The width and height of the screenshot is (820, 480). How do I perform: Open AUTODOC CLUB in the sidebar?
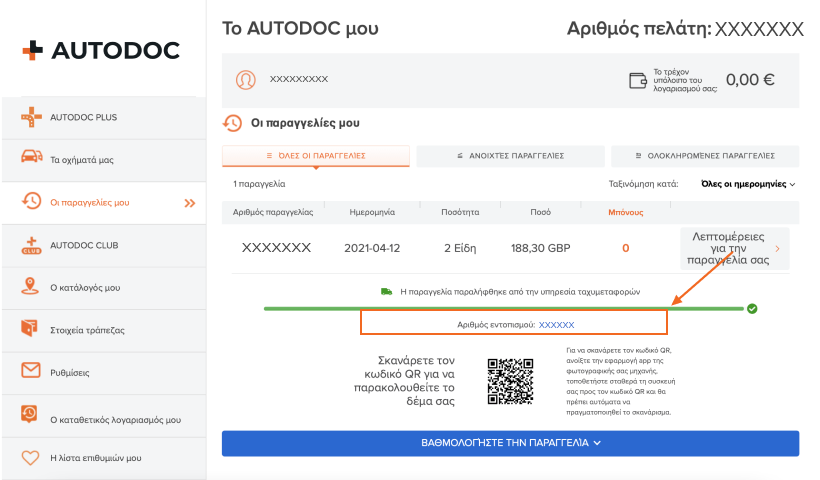coord(104,246)
